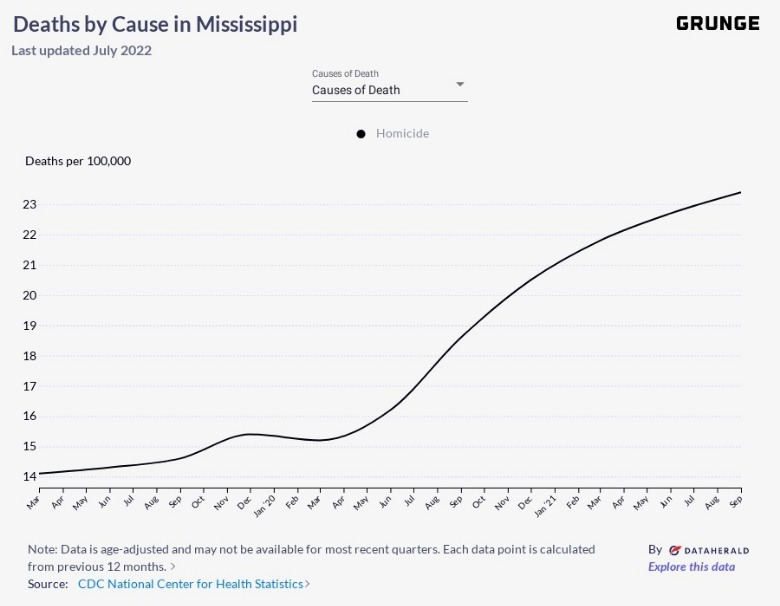
Task: Click the red DataHerald logo icon
Action: pyautogui.click(x=675, y=550)
